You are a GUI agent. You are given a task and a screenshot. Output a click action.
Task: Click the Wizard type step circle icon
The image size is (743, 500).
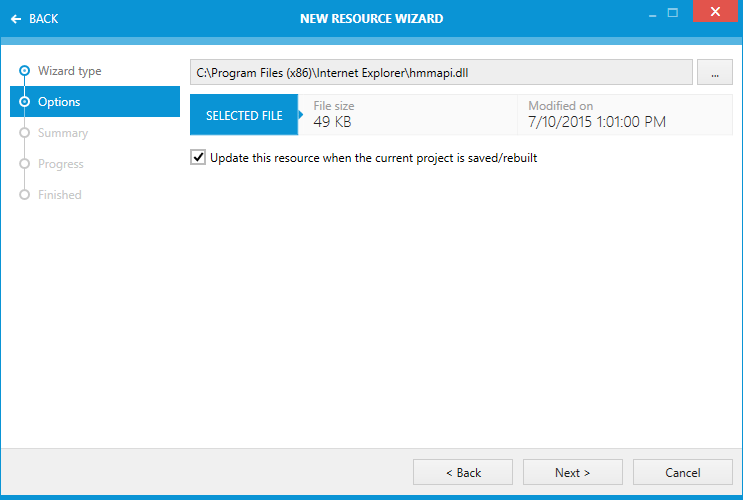(25, 71)
